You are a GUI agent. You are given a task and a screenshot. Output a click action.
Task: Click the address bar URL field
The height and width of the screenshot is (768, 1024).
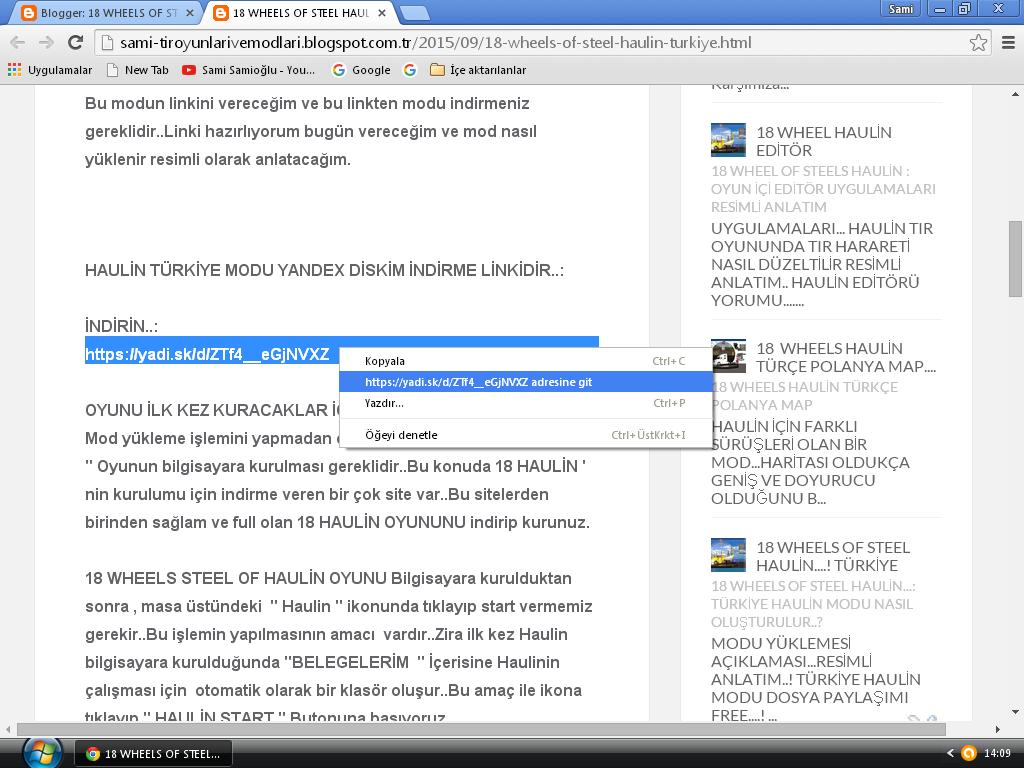click(x=542, y=43)
